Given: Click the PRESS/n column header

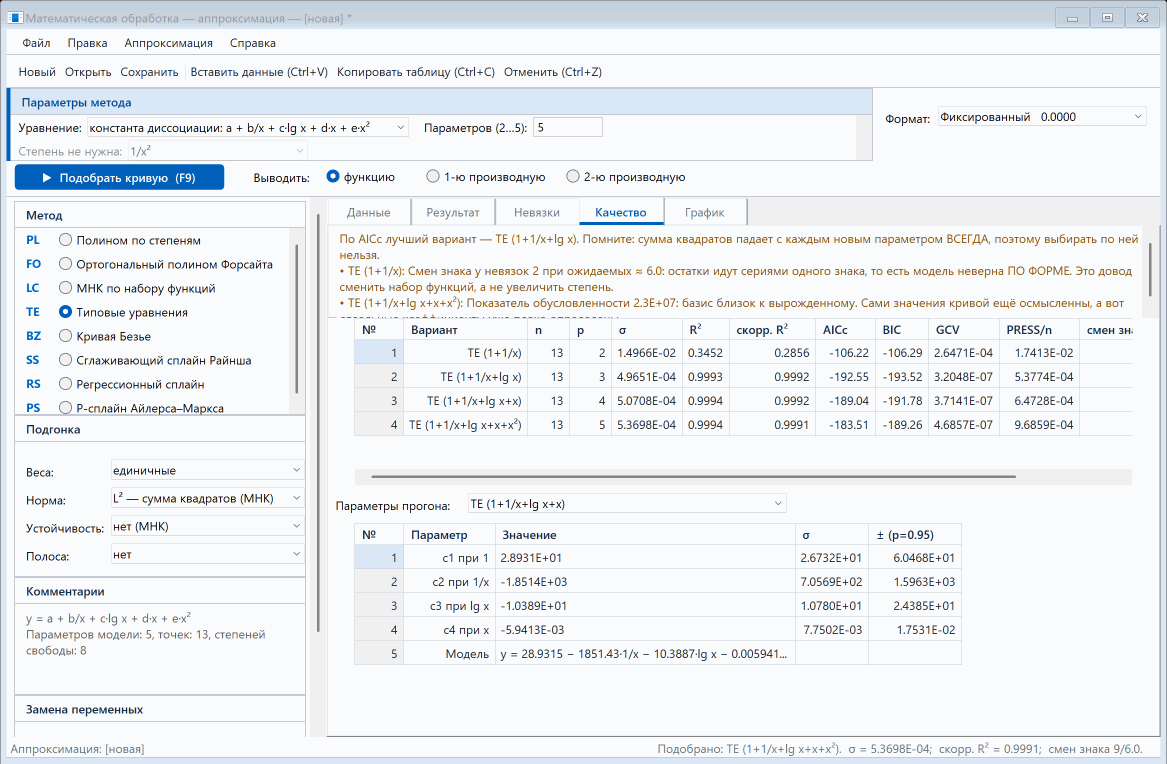Looking at the screenshot, I should [1040, 330].
